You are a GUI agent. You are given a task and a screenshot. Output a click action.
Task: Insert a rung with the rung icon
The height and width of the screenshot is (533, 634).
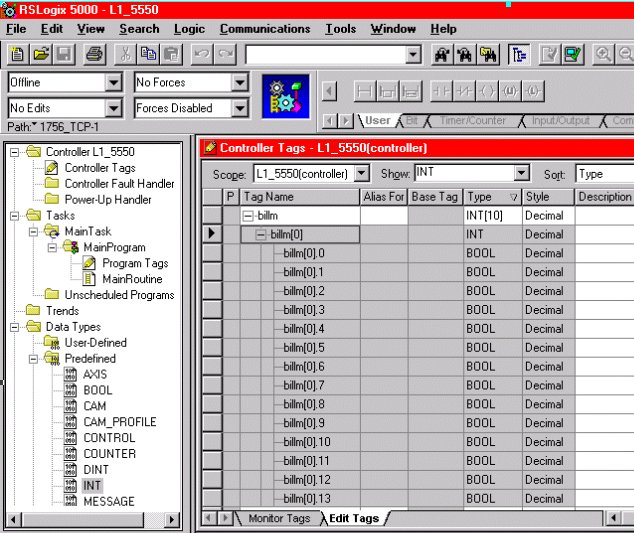pos(365,91)
